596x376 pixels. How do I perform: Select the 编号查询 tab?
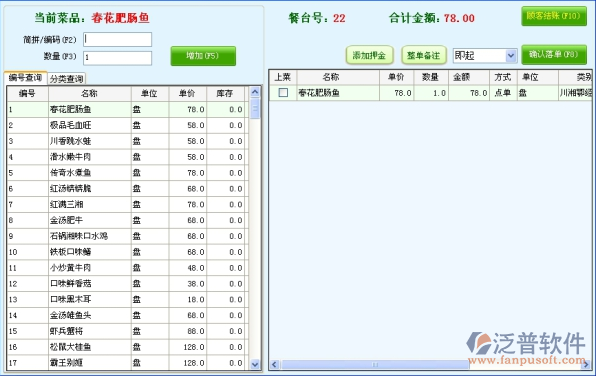(x=25, y=78)
